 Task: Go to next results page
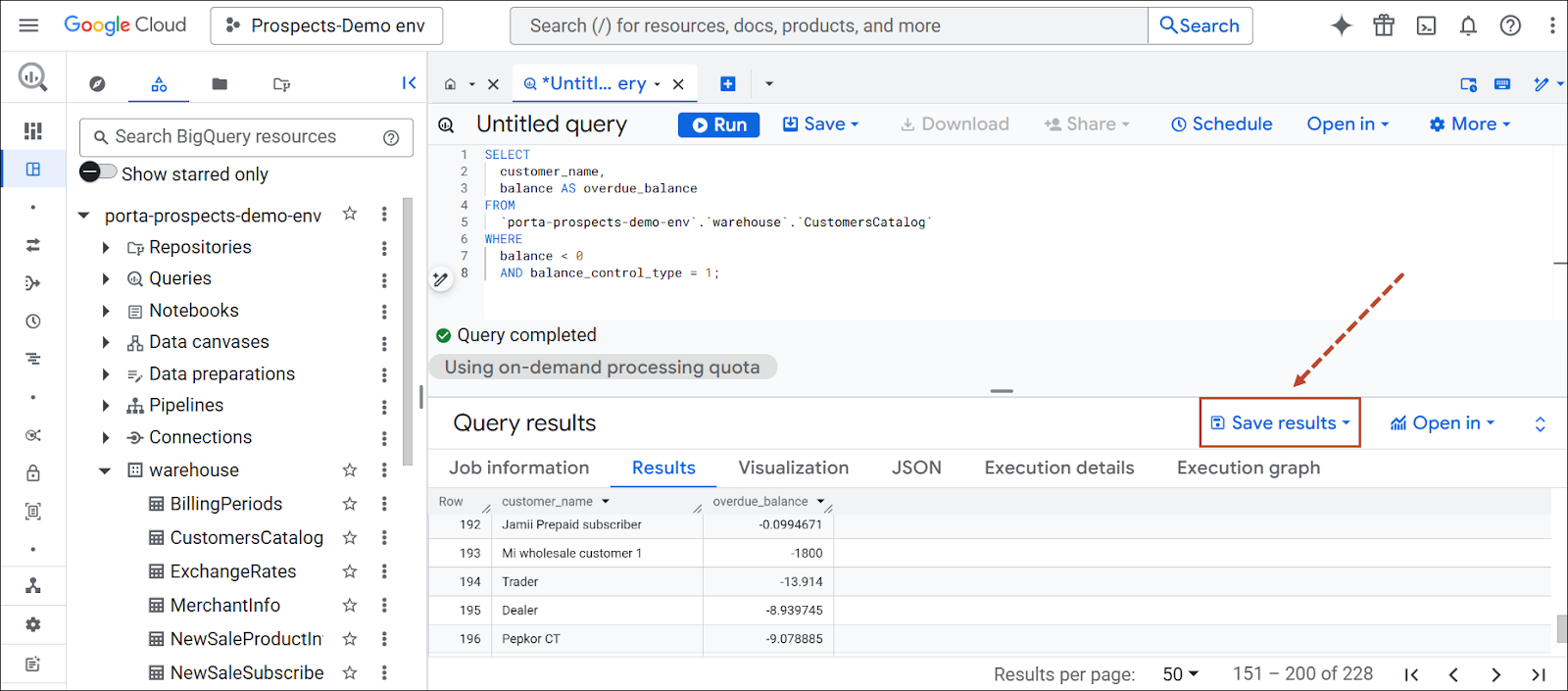point(1495,674)
